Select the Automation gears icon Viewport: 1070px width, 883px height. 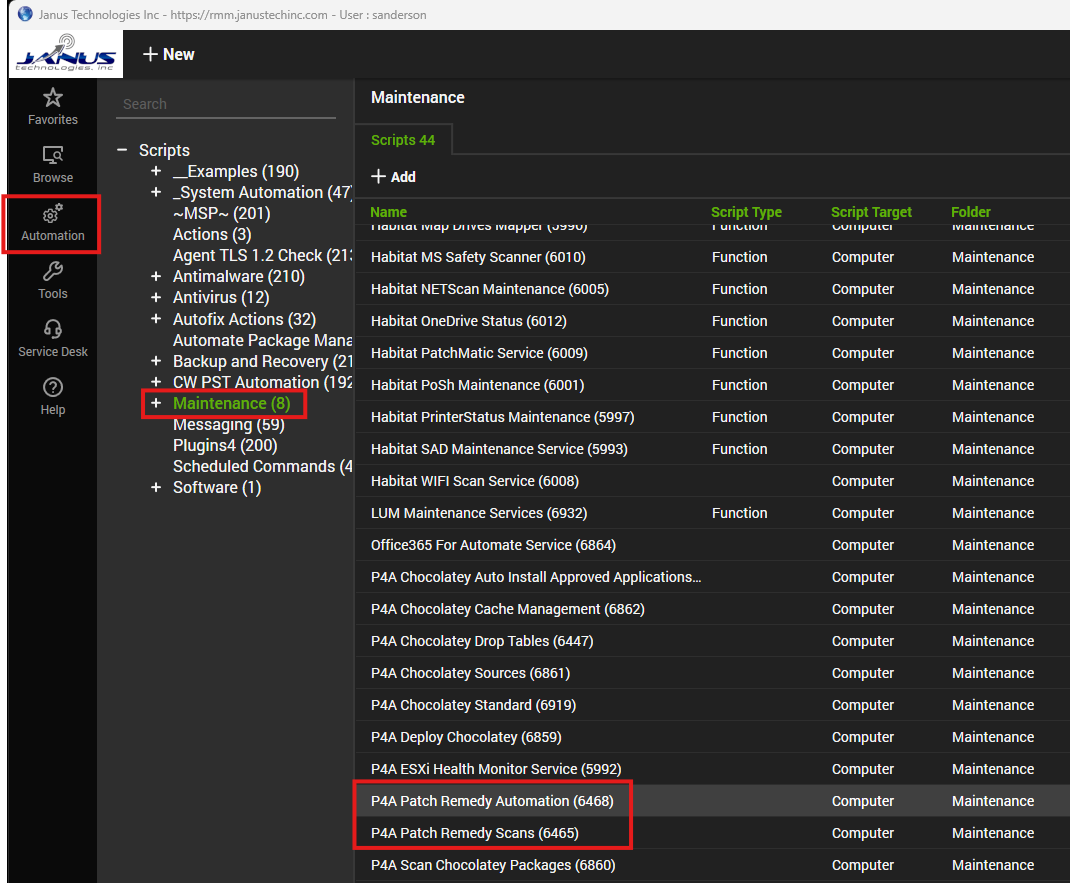53,215
